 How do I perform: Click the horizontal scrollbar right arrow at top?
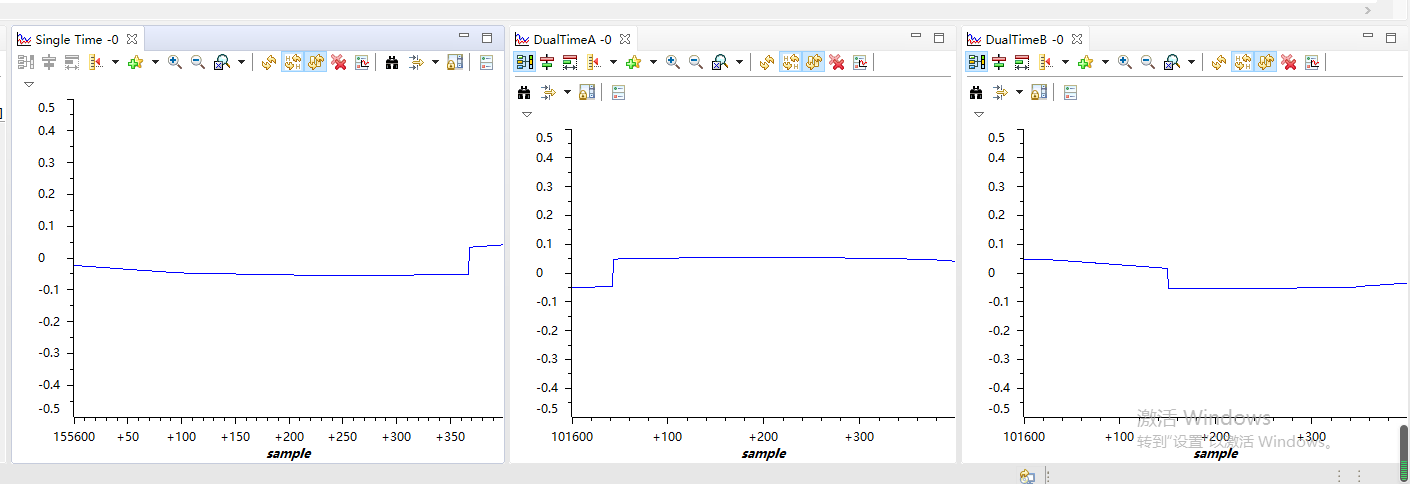click(1368, 9)
